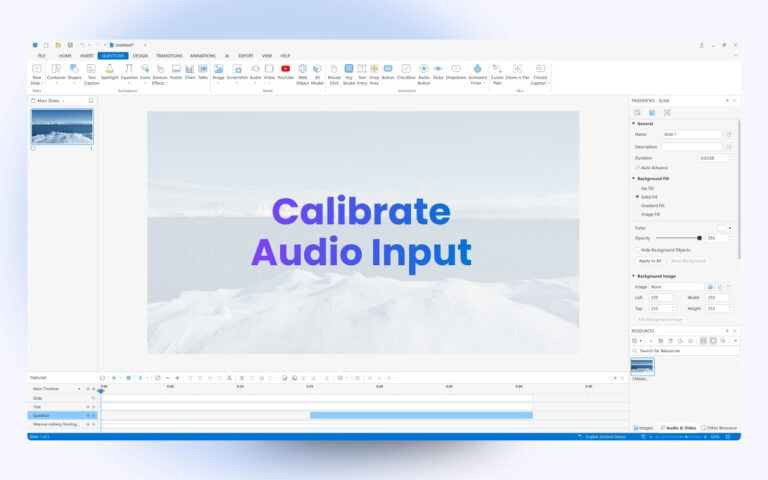Image resolution: width=768 pixels, height=480 pixels.
Task: Insert a Slider interaction object
Action: [438, 72]
